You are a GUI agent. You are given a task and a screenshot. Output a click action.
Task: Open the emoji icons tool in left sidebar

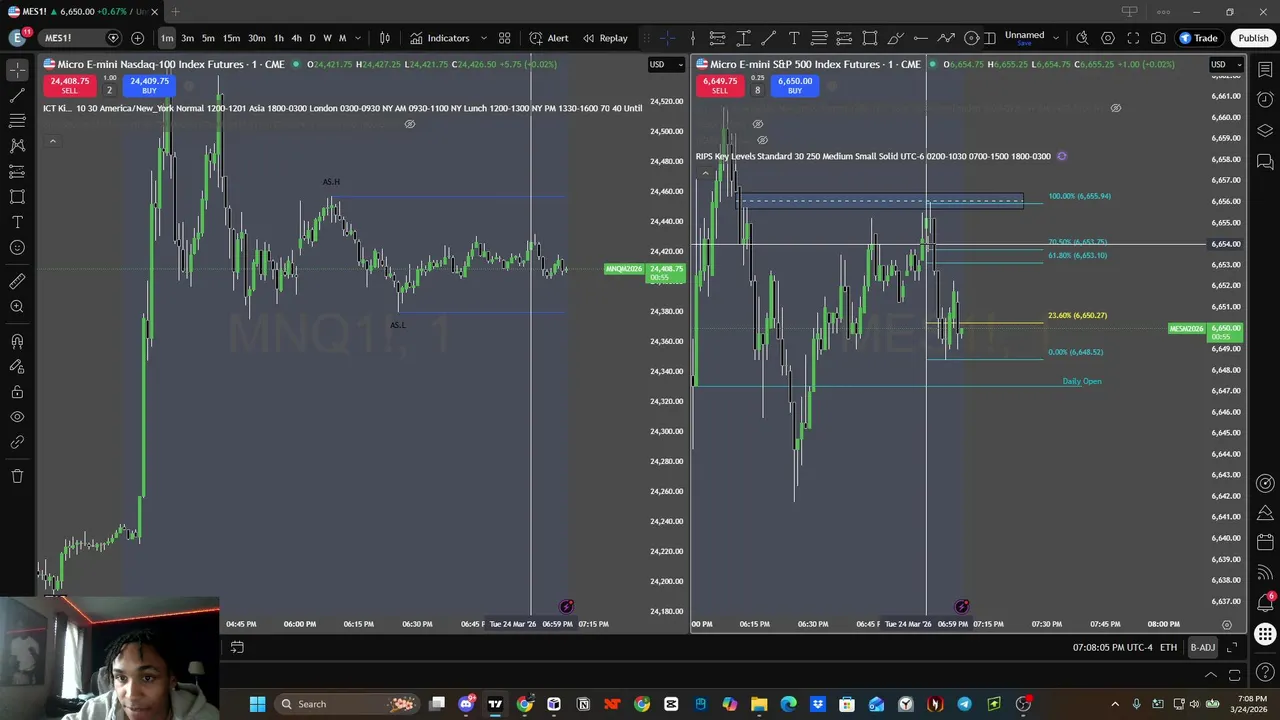17,248
